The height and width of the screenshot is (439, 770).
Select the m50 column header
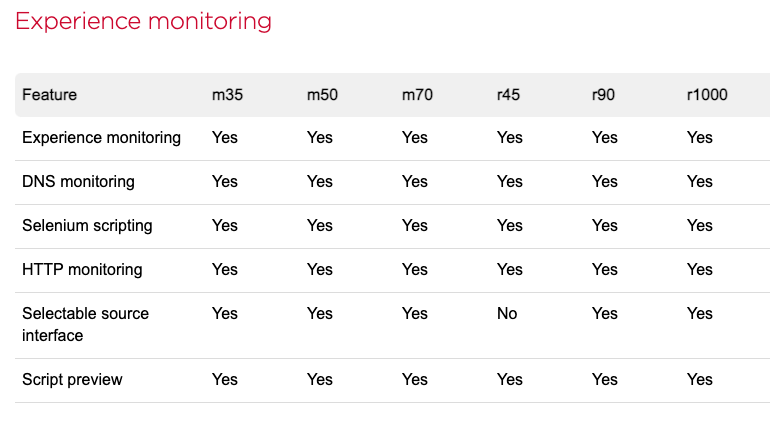(322, 95)
